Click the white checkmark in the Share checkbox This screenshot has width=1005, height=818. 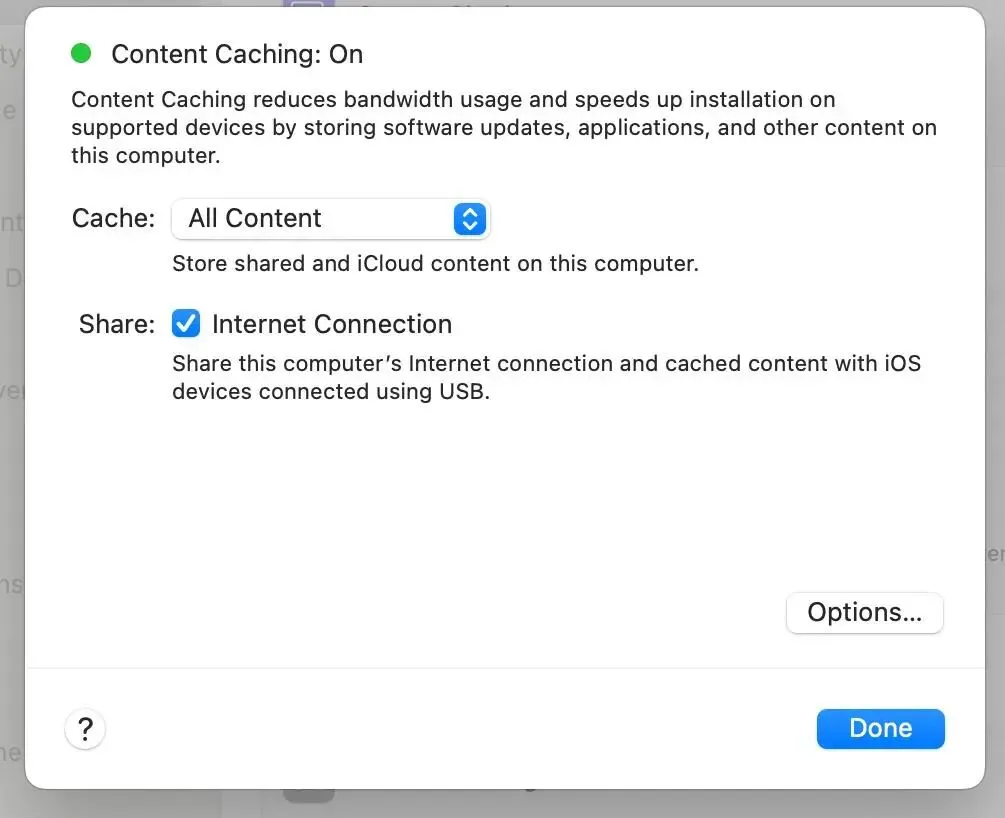pyautogui.click(x=186, y=324)
